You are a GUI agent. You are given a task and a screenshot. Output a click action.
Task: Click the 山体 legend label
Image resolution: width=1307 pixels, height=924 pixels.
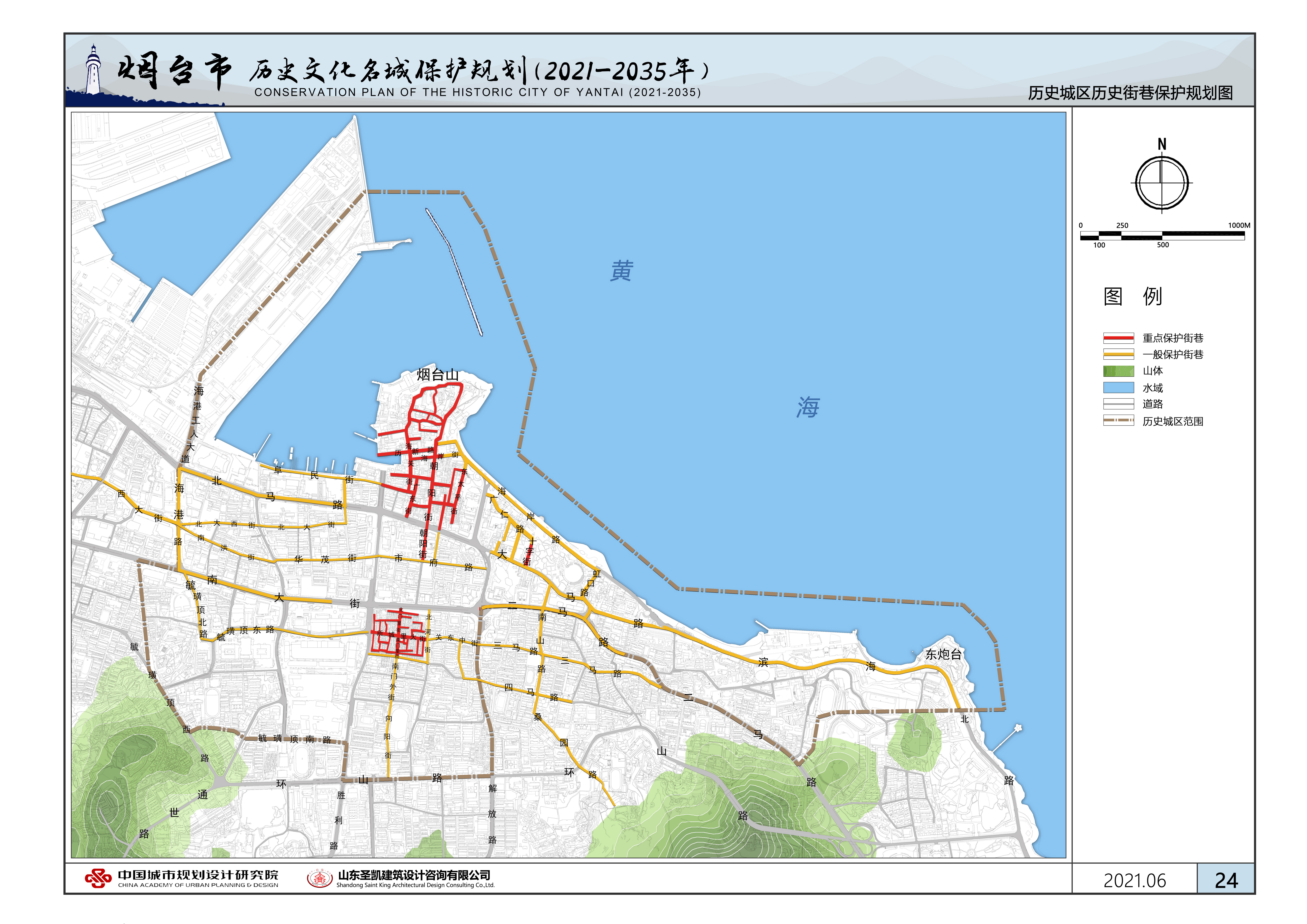1153,371
